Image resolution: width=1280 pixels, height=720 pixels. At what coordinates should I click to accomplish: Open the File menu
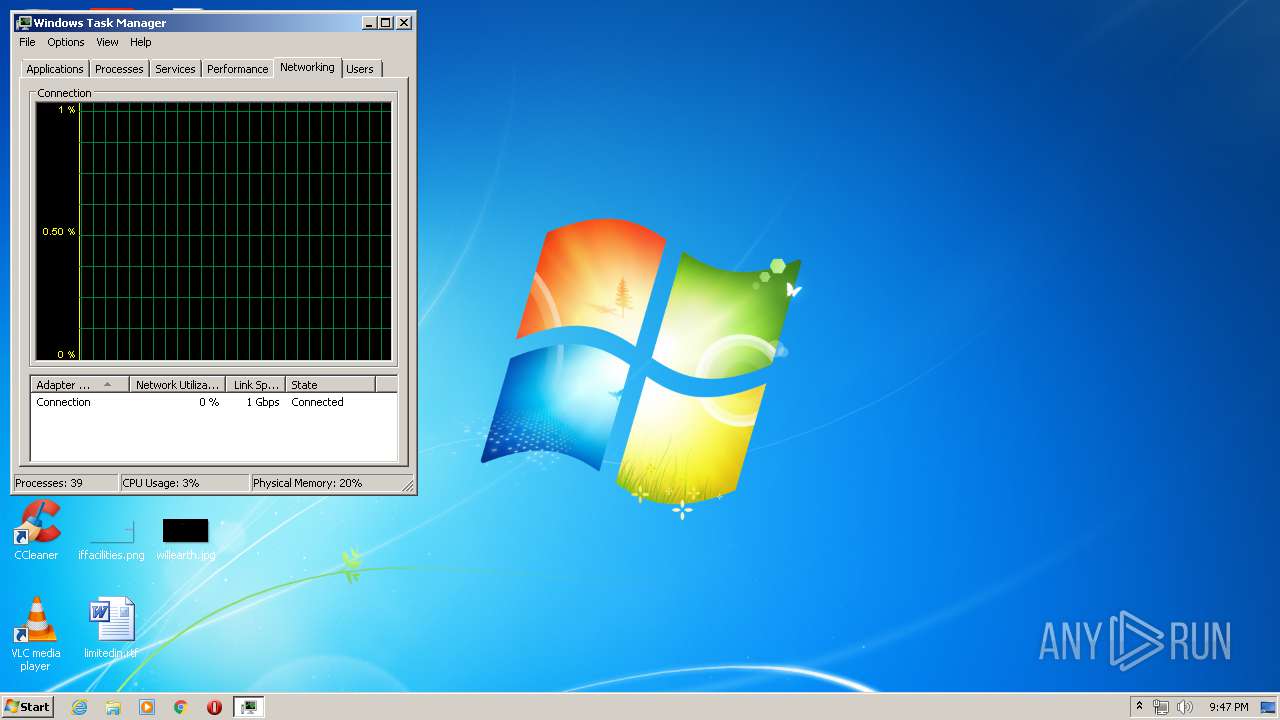pos(27,42)
